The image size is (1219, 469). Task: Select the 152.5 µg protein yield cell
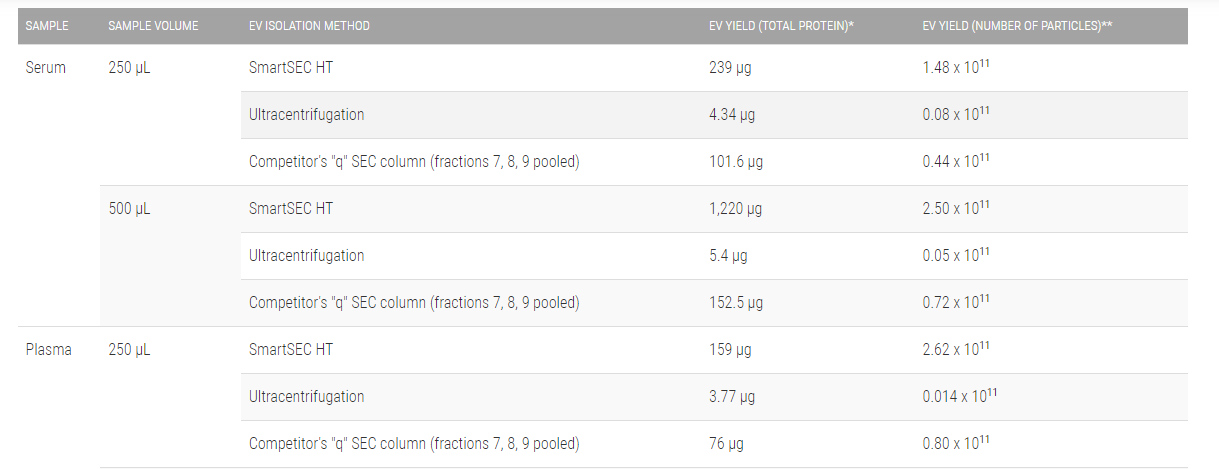735,303
